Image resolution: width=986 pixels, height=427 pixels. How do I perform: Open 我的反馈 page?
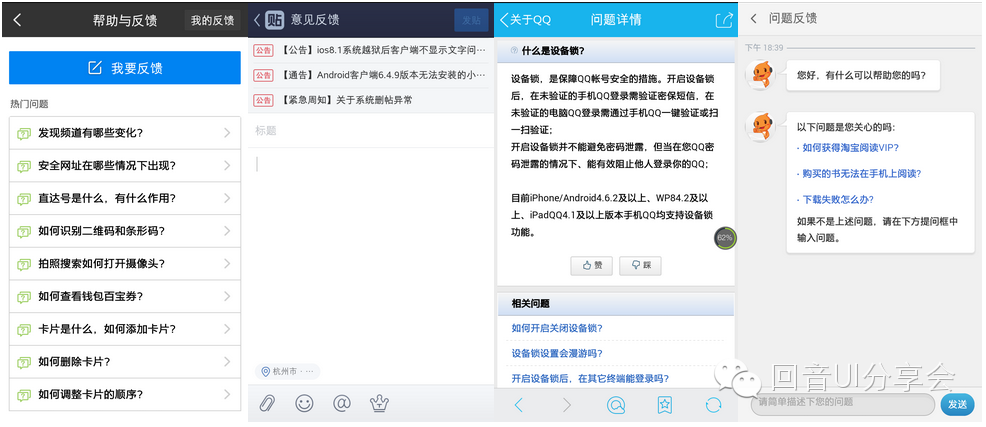click(213, 20)
